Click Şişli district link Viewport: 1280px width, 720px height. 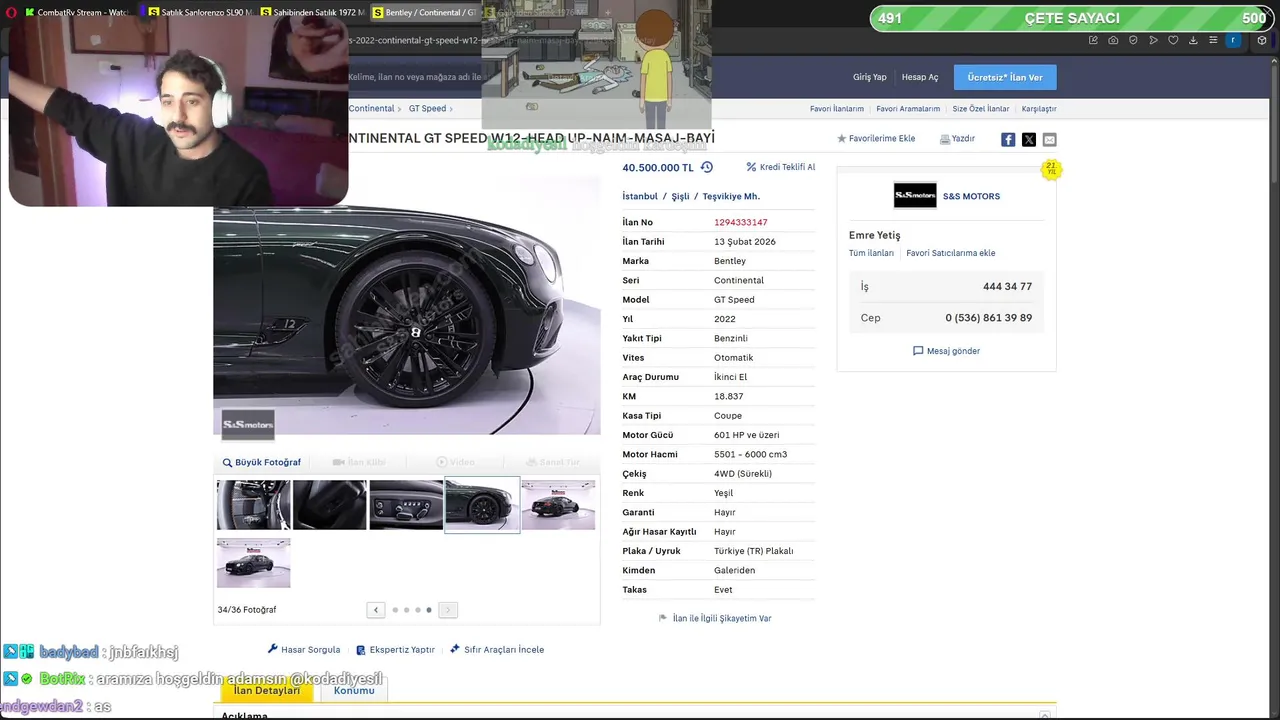681,196
